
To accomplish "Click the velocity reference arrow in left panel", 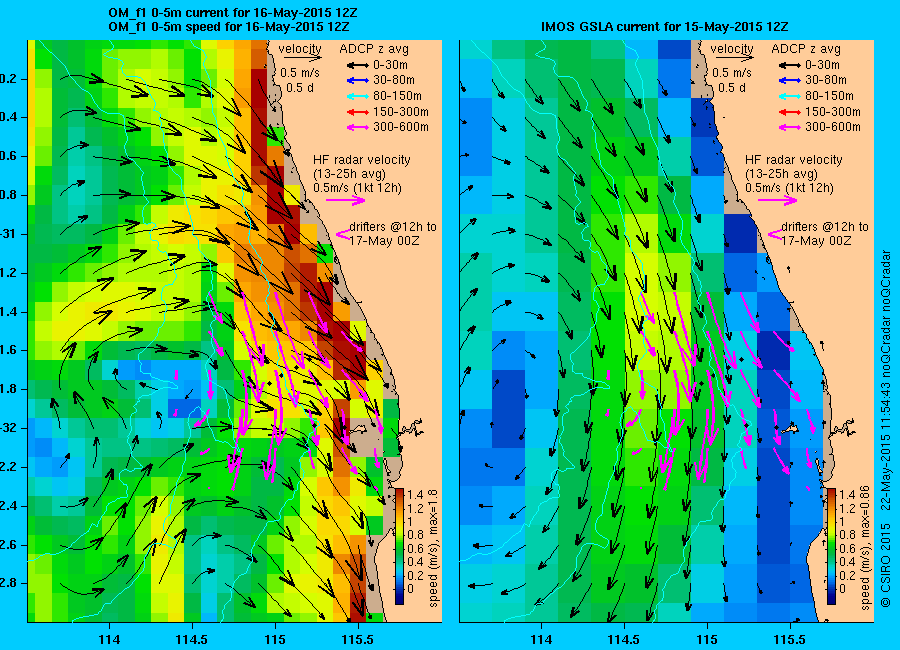I will (x=302, y=58).
